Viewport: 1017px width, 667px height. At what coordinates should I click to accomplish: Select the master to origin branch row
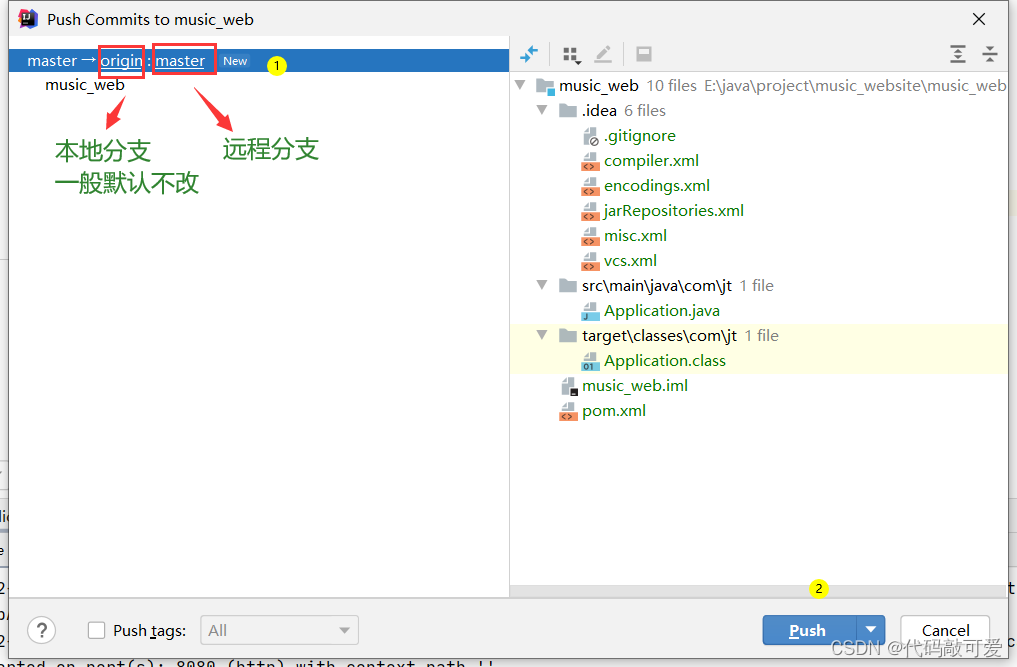point(259,60)
